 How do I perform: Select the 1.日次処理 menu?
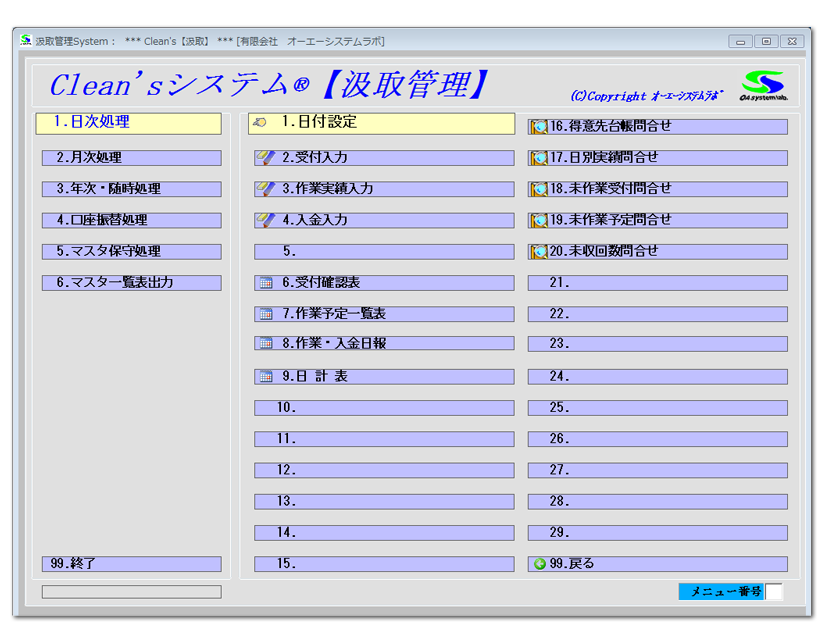pyautogui.click(x=129, y=124)
